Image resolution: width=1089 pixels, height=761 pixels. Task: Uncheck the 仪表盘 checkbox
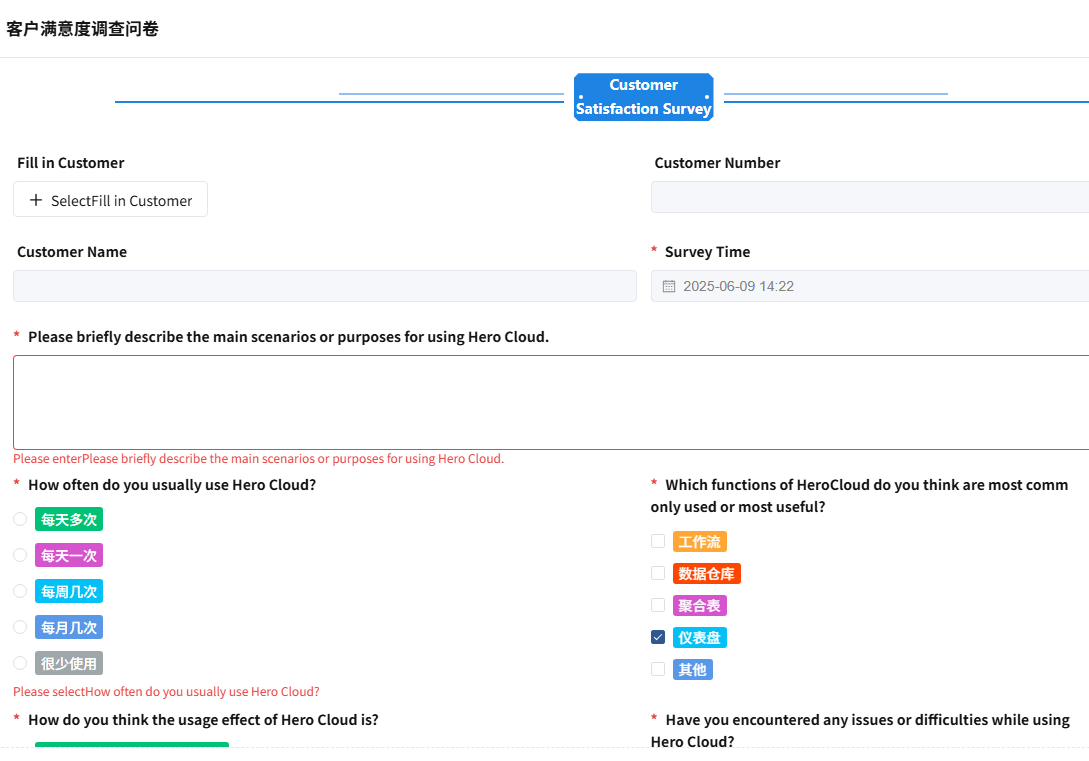coord(658,637)
